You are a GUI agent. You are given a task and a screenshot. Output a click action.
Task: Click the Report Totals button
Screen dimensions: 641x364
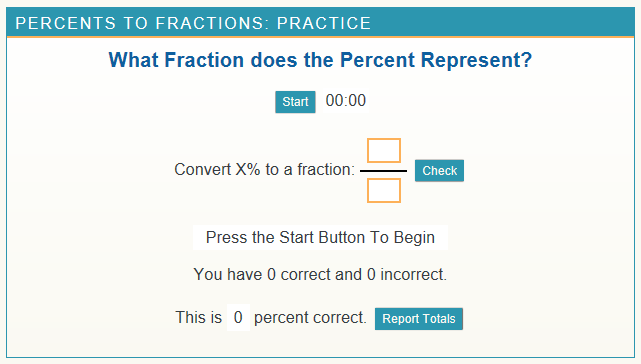point(419,319)
